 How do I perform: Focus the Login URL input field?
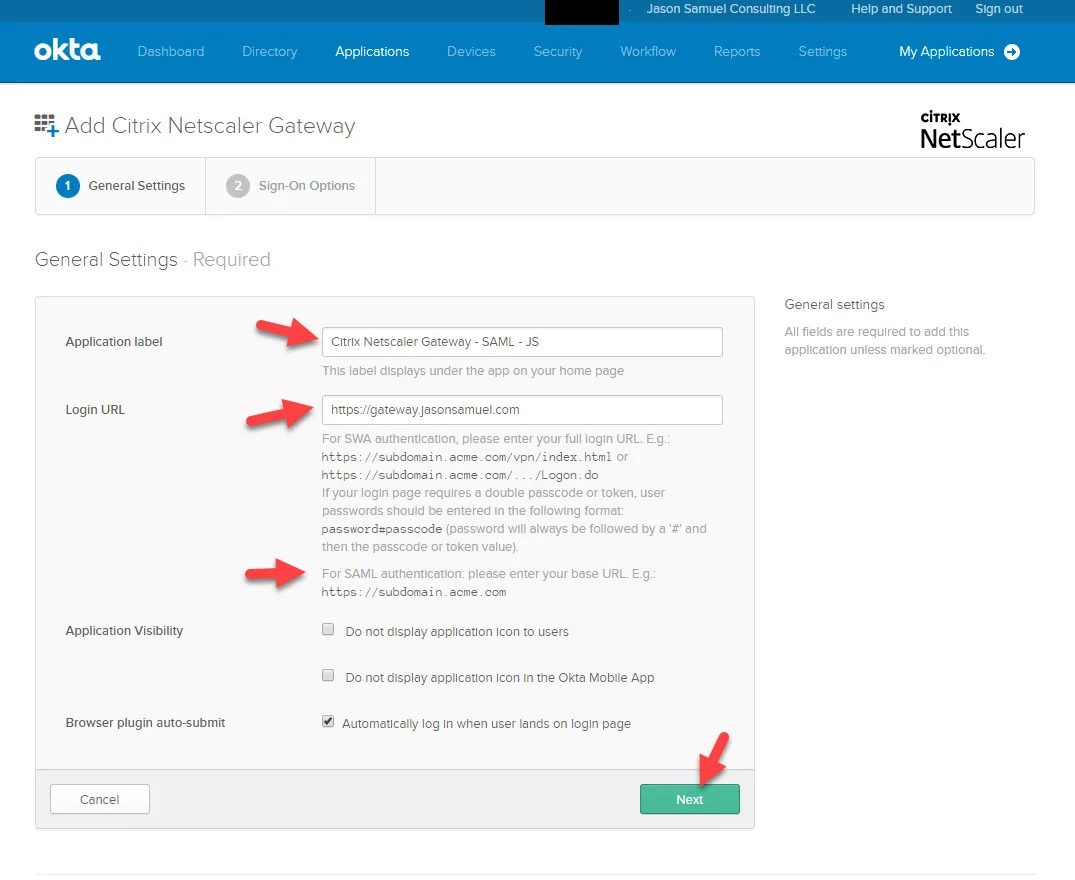pyautogui.click(x=522, y=409)
